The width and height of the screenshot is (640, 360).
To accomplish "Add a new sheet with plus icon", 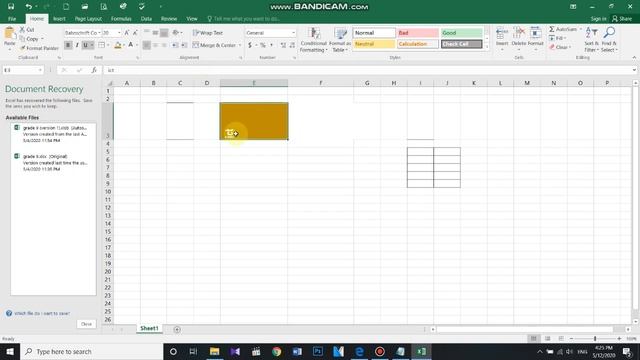I will click(177, 329).
